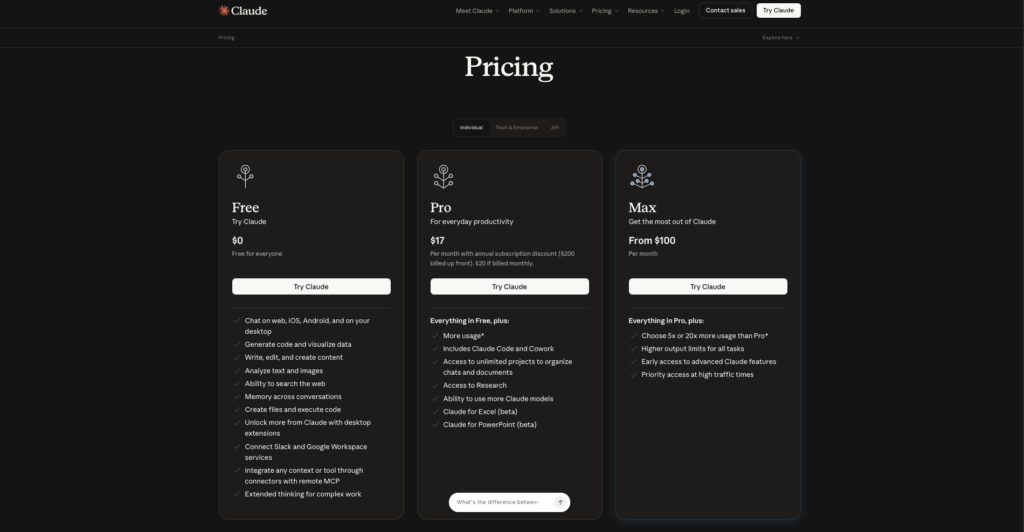This screenshot has width=1024, height=532.
Task: Focus the "What's the difference between" input
Action: pos(498,502)
